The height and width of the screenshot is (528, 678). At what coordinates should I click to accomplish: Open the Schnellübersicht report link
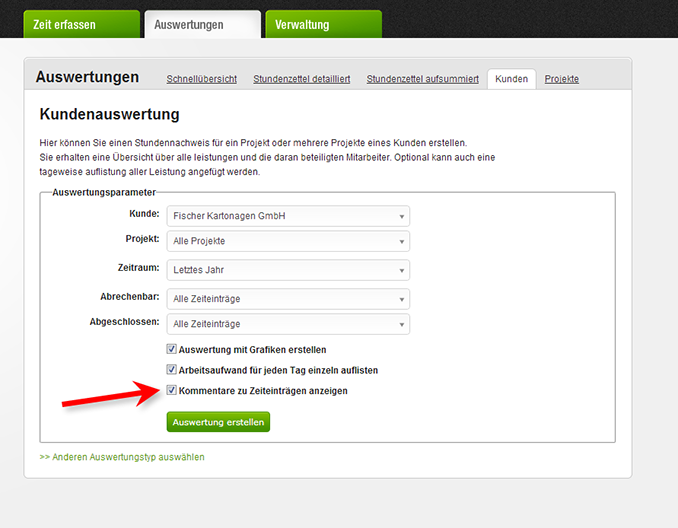(201, 79)
